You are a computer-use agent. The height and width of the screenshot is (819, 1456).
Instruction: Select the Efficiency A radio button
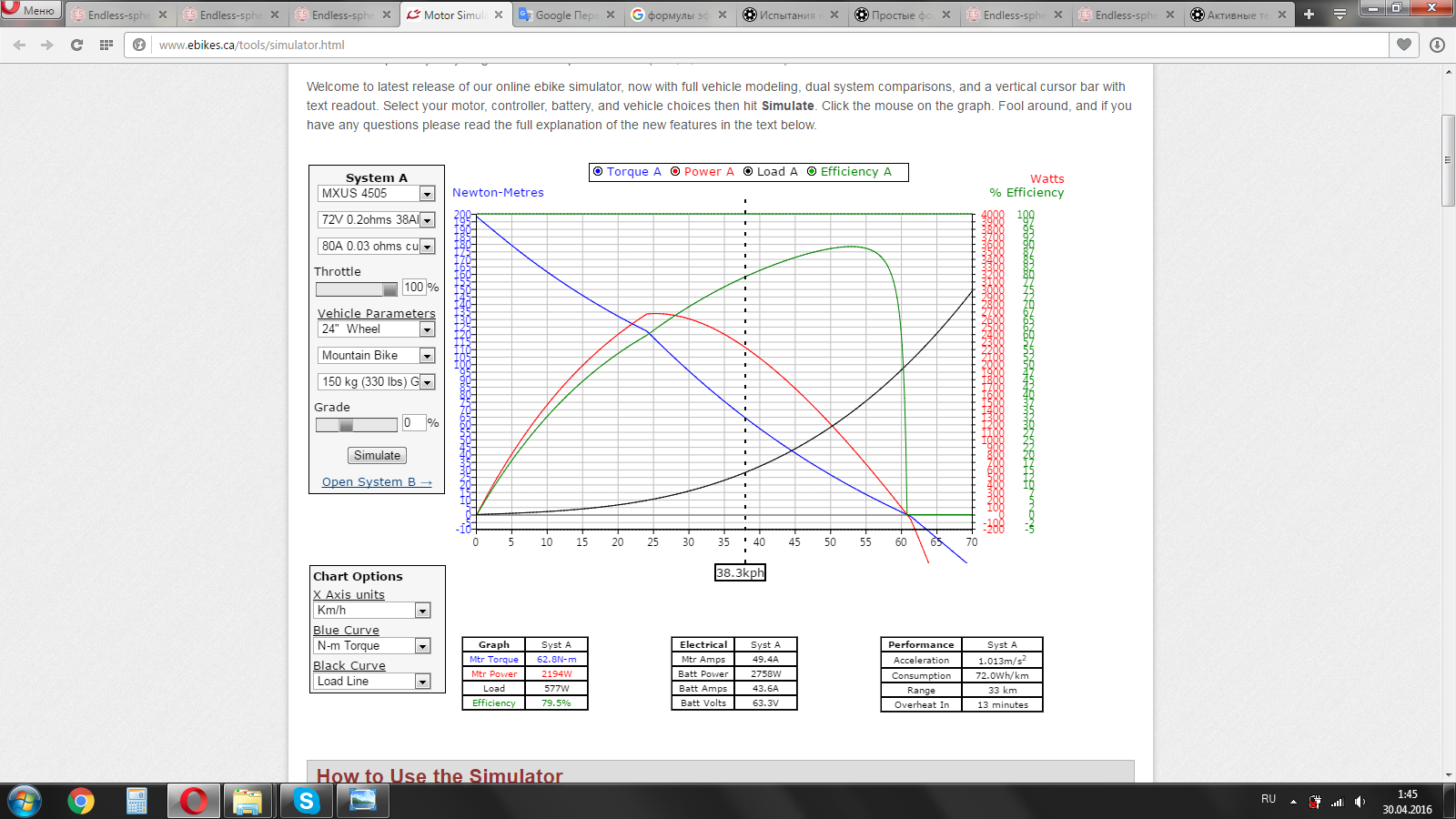point(812,171)
